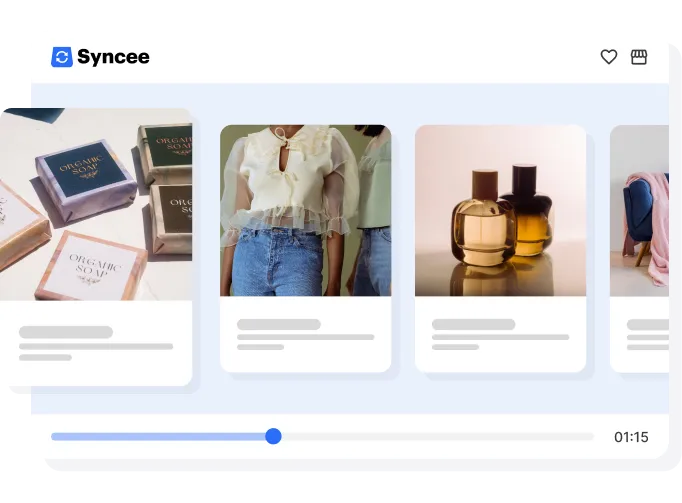The width and height of the screenshot is (682, 503).
Task: Open favorites via the heart icon
Action: tap(608, 57)
